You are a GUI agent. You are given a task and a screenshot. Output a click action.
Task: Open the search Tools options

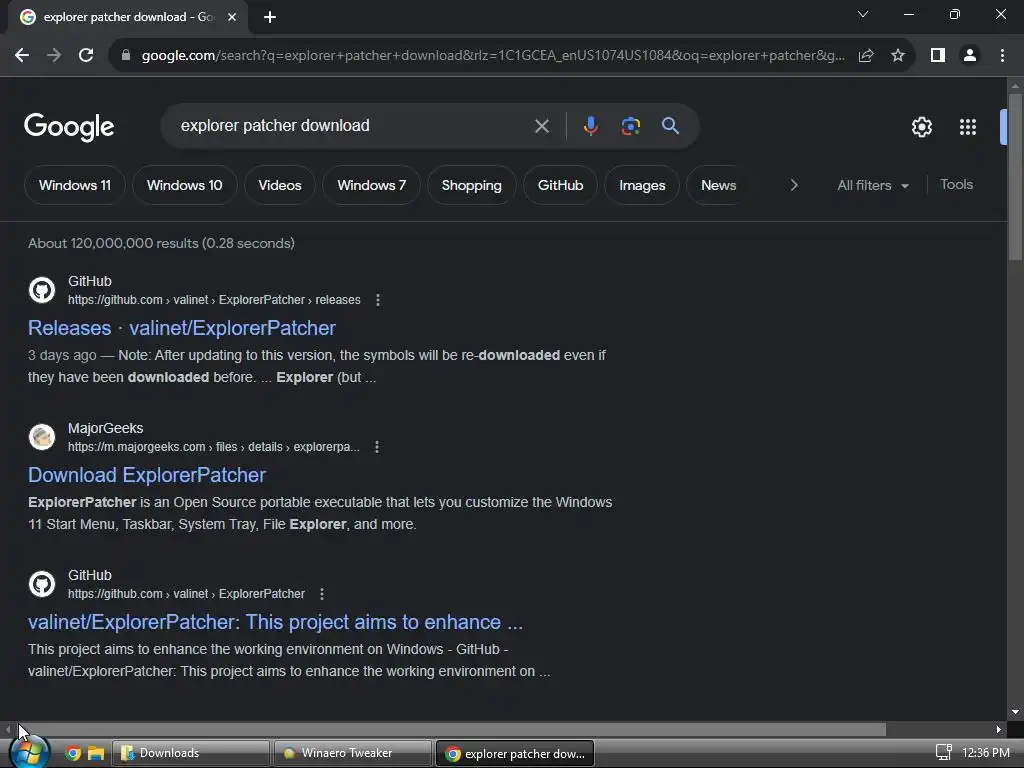click(x=956, y=185)
